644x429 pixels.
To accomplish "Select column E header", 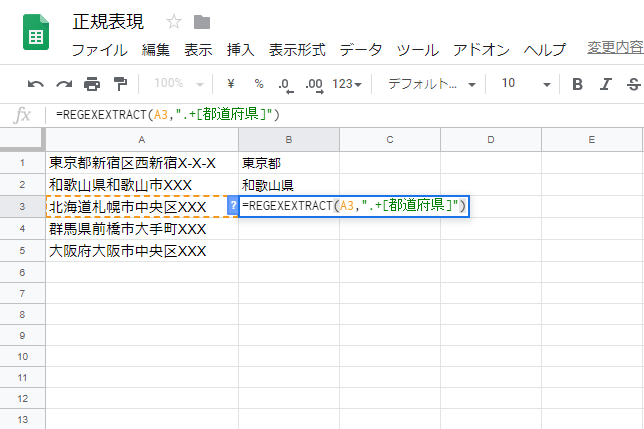I will pyautogui.click(x=592, y=140).
